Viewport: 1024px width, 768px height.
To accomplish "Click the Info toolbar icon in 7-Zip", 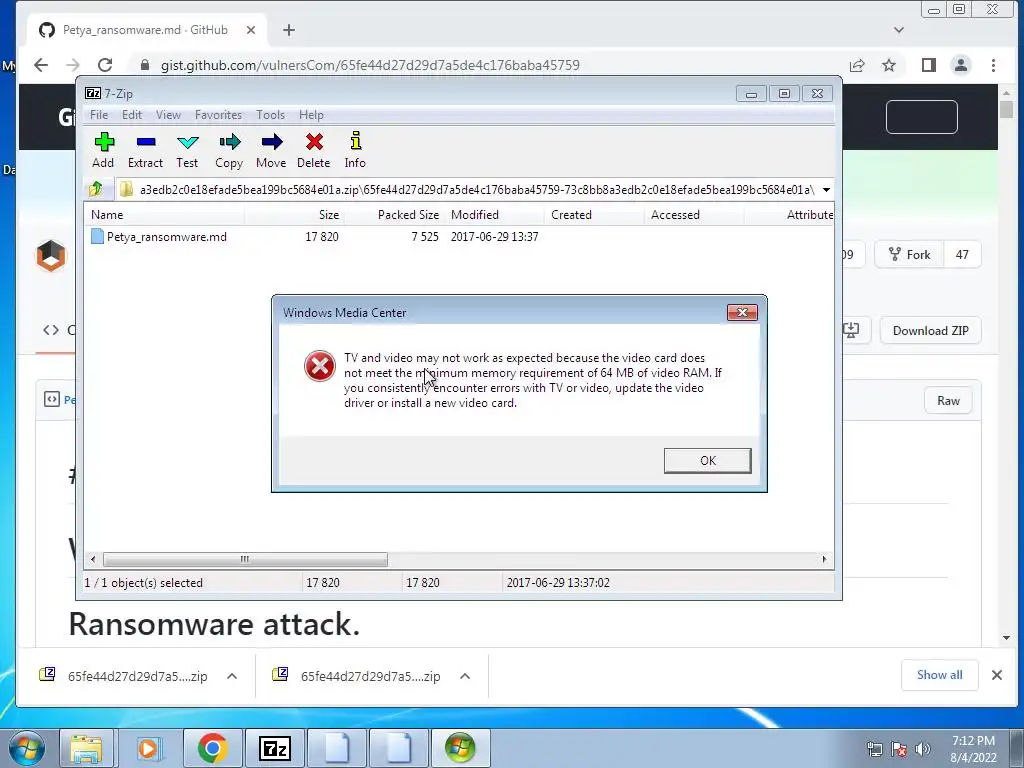I will pos(355,150).
